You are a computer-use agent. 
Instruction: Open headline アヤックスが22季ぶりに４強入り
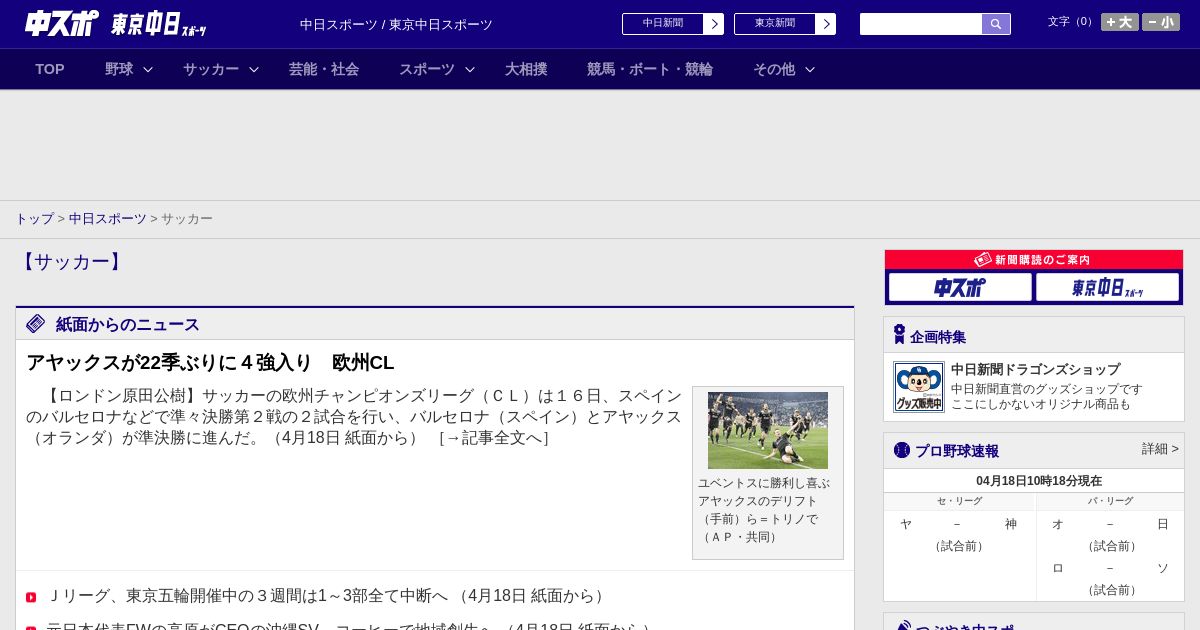pos(210,363)
